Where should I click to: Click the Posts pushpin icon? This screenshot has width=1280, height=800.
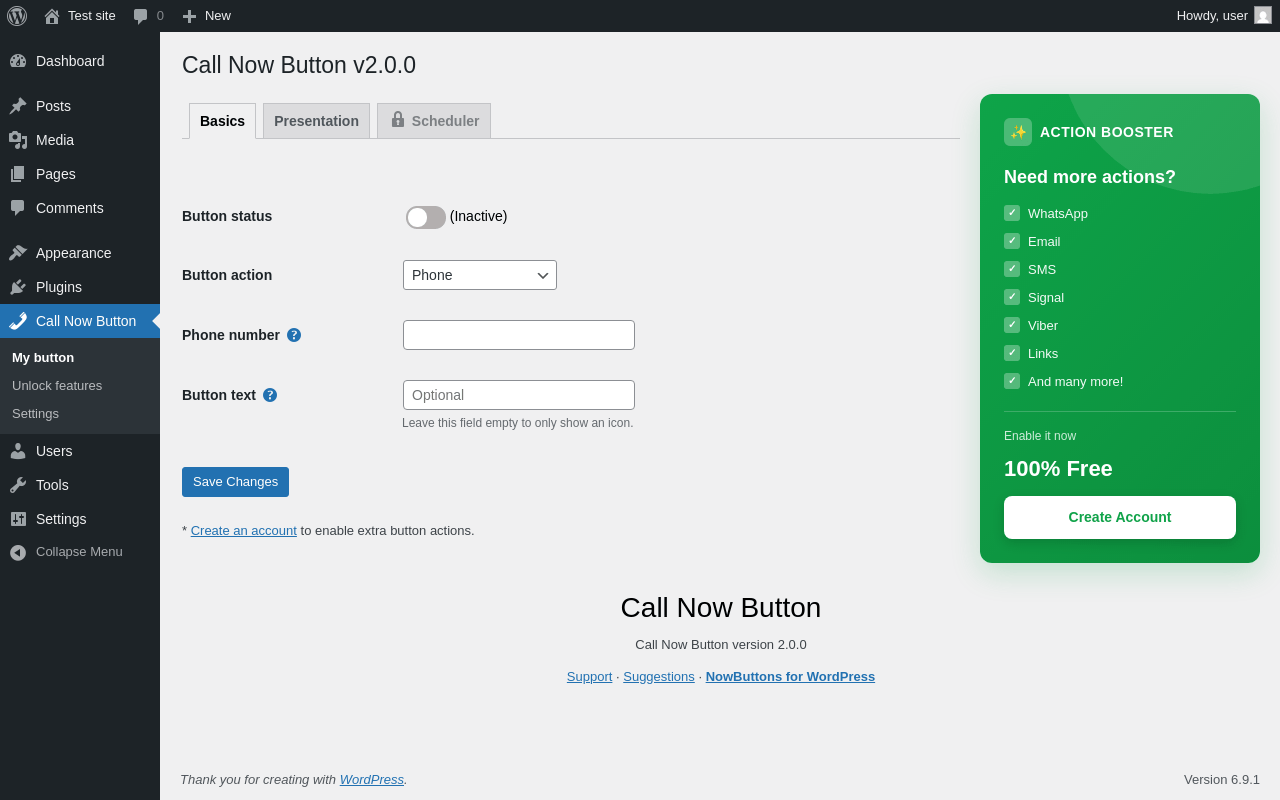point(18,106)
